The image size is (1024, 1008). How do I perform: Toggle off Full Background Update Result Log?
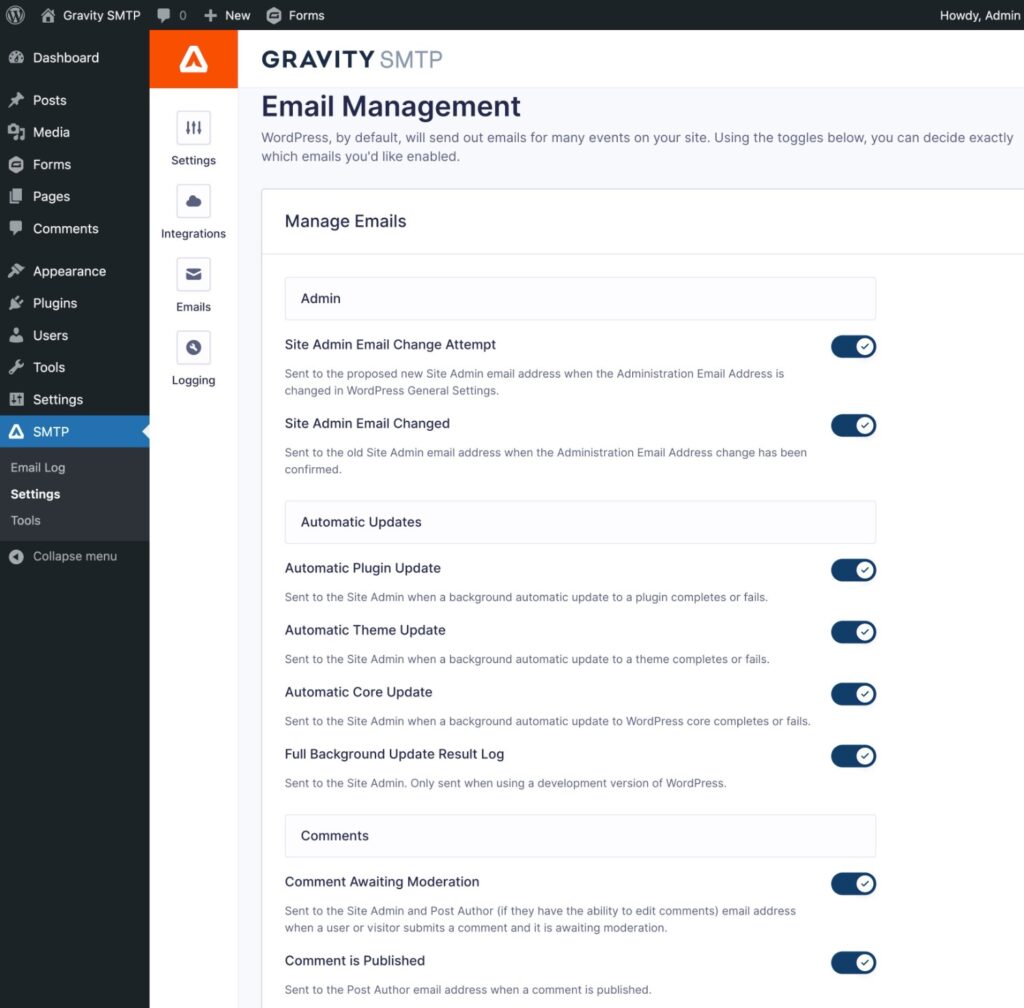tap(853, 755)
